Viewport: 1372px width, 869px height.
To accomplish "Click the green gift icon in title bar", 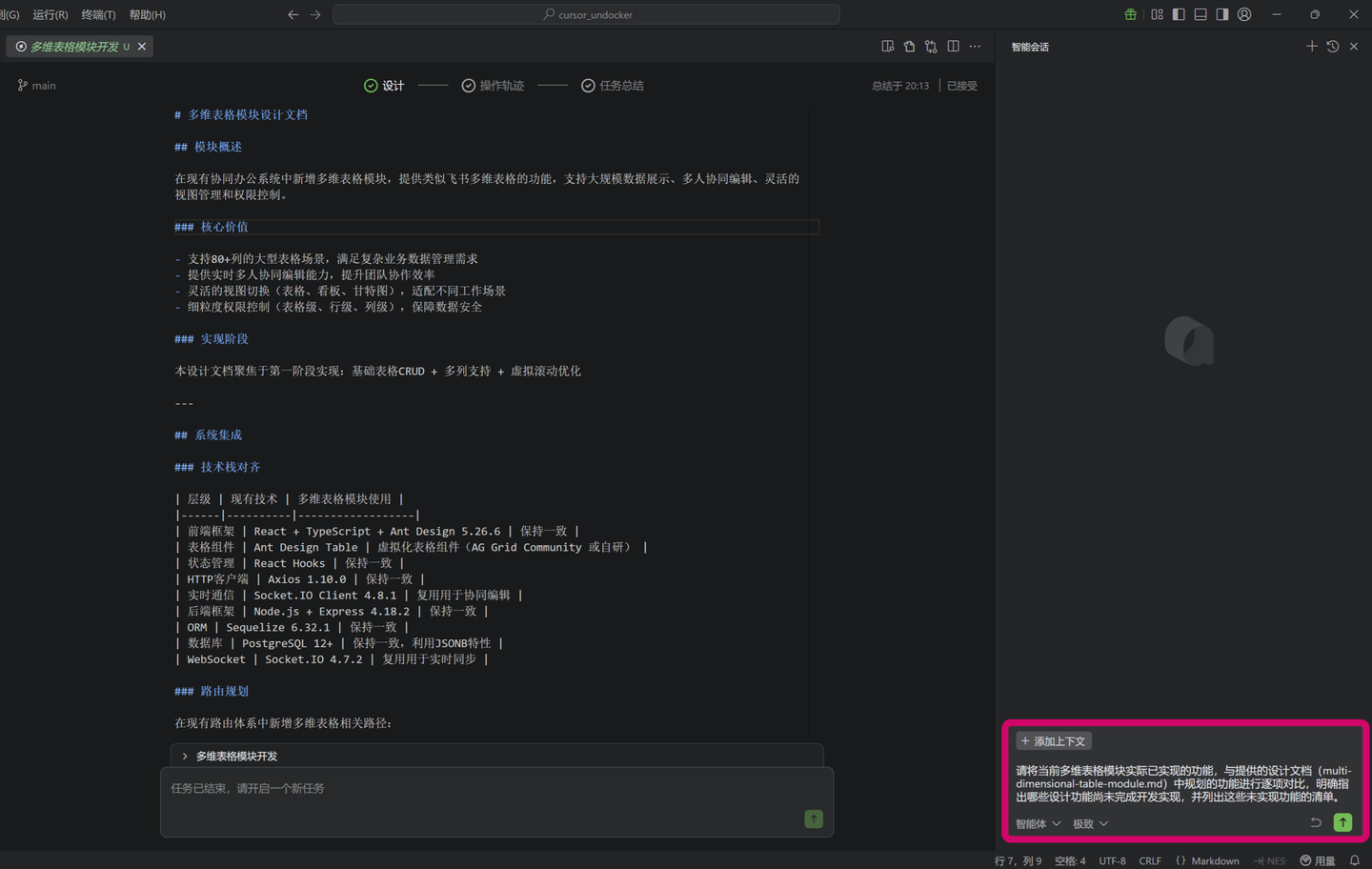I will (1130, 14).
